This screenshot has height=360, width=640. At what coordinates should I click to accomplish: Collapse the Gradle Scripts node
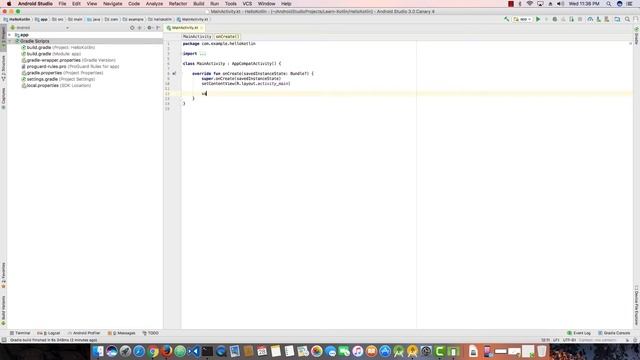coord(10,41)
